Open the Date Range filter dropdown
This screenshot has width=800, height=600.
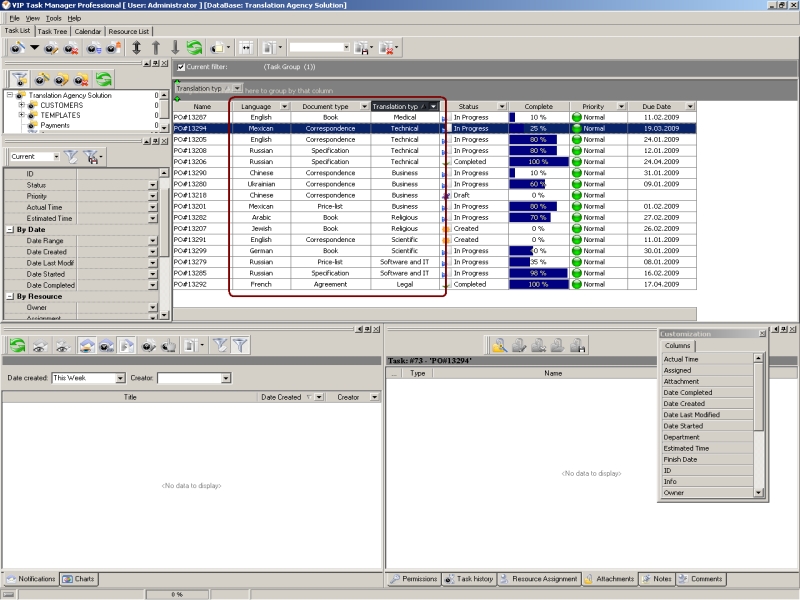153,241
